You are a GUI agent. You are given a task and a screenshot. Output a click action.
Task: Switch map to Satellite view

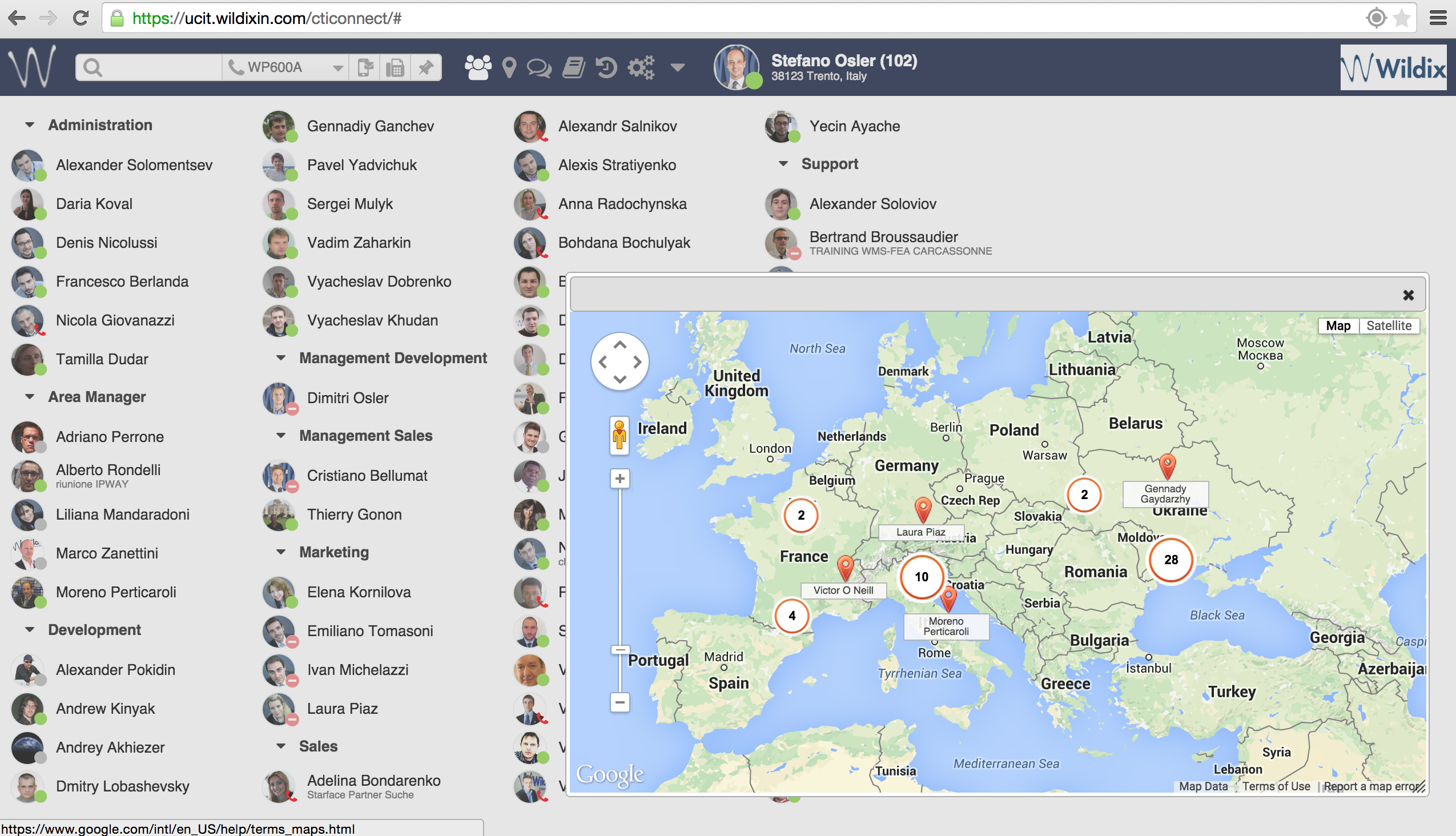[1387, 325]
